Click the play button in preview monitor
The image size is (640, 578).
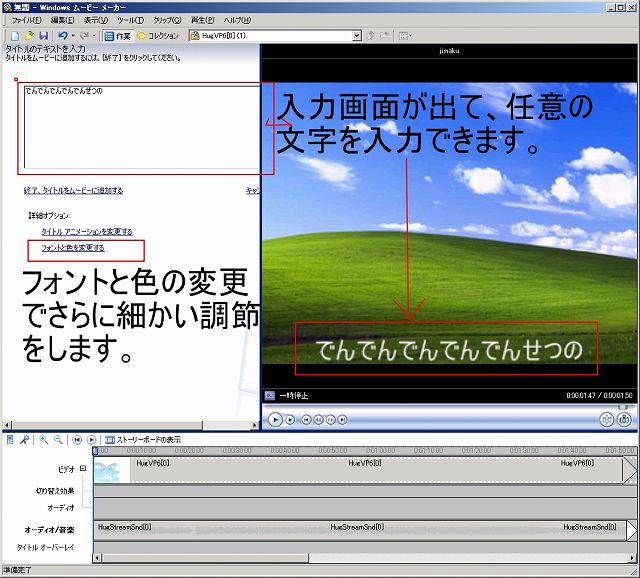tap(276, 419)
